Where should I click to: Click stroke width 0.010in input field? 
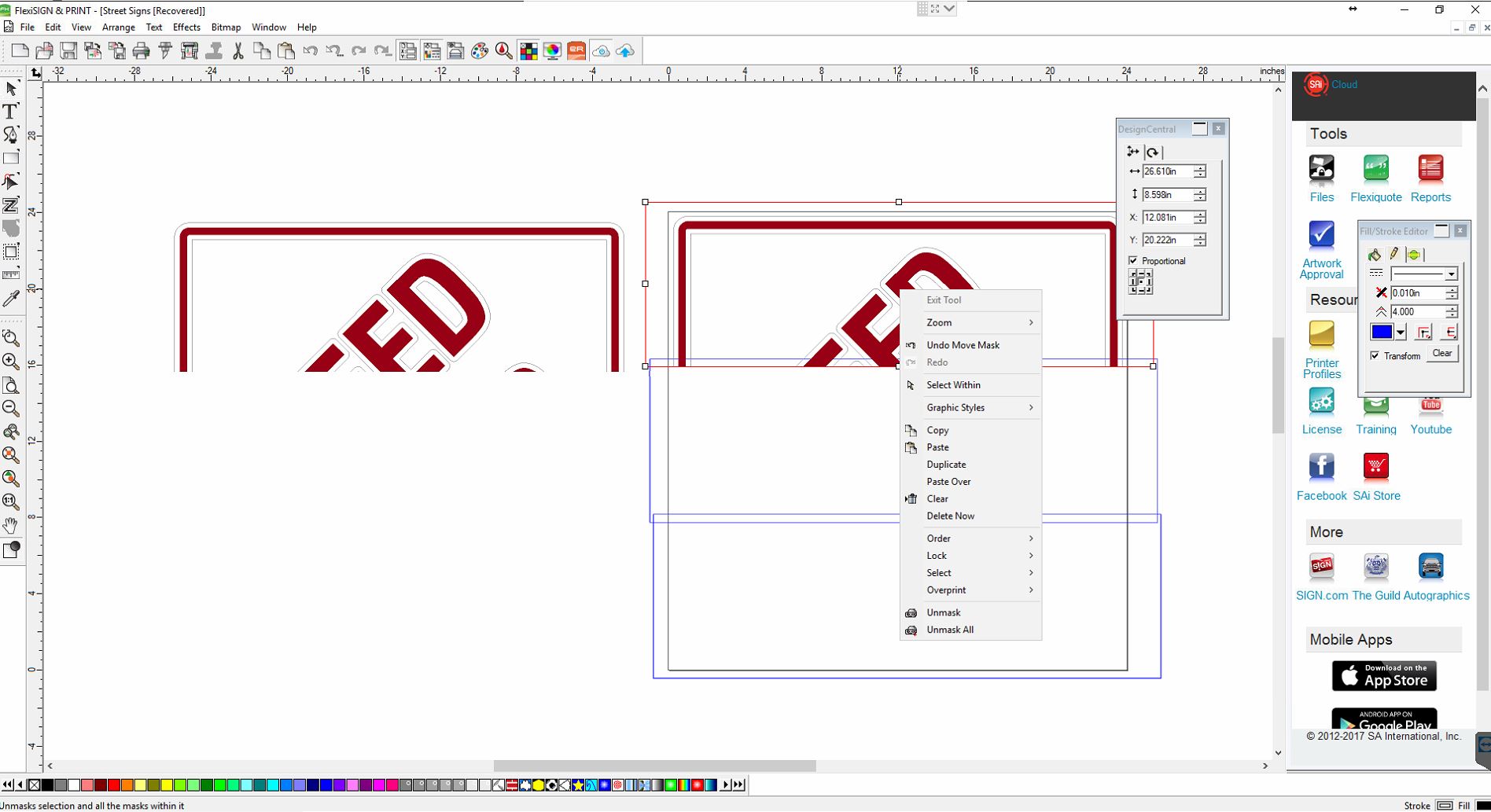click(1418, 293)
